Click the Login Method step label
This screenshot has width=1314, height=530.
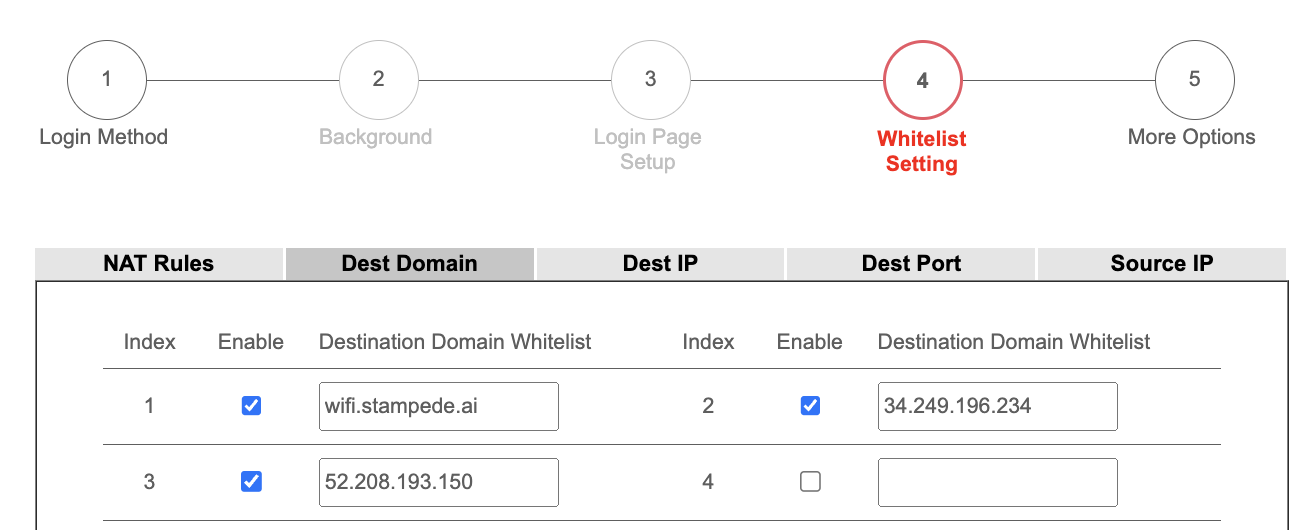click(103, 137)
